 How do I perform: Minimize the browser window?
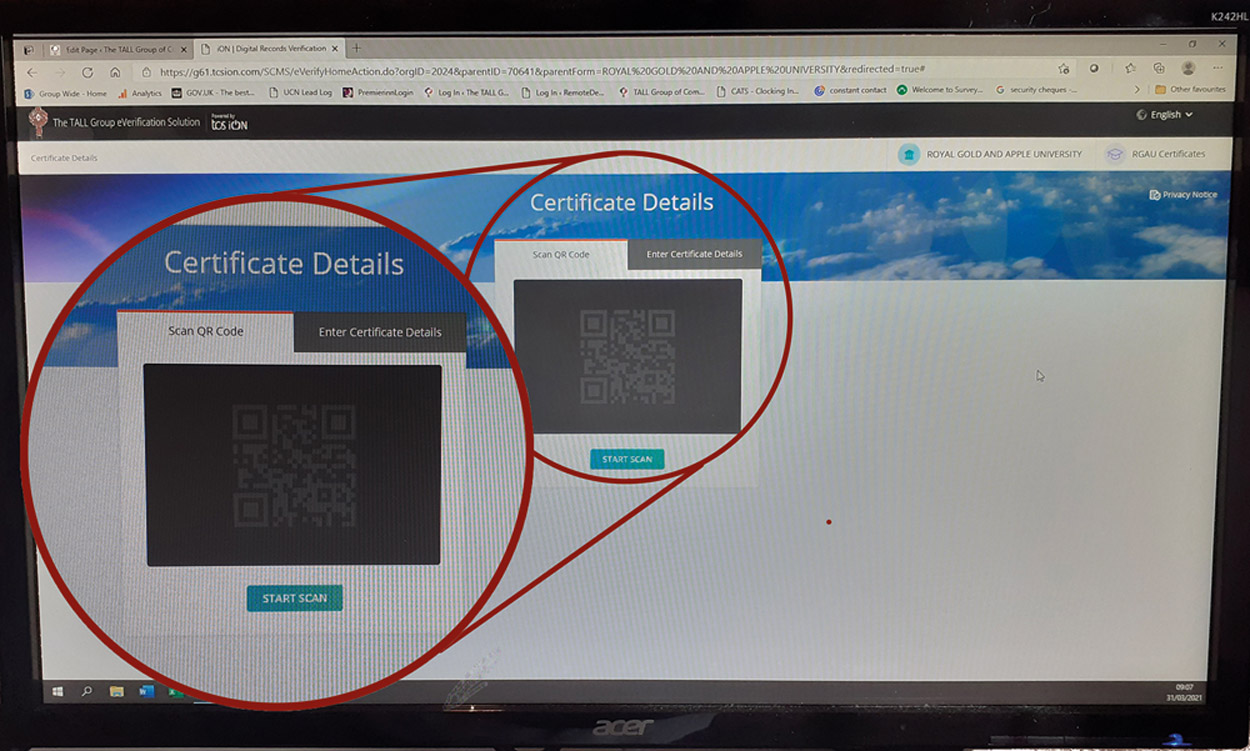pyautogui.click(x=1161, y=44)
